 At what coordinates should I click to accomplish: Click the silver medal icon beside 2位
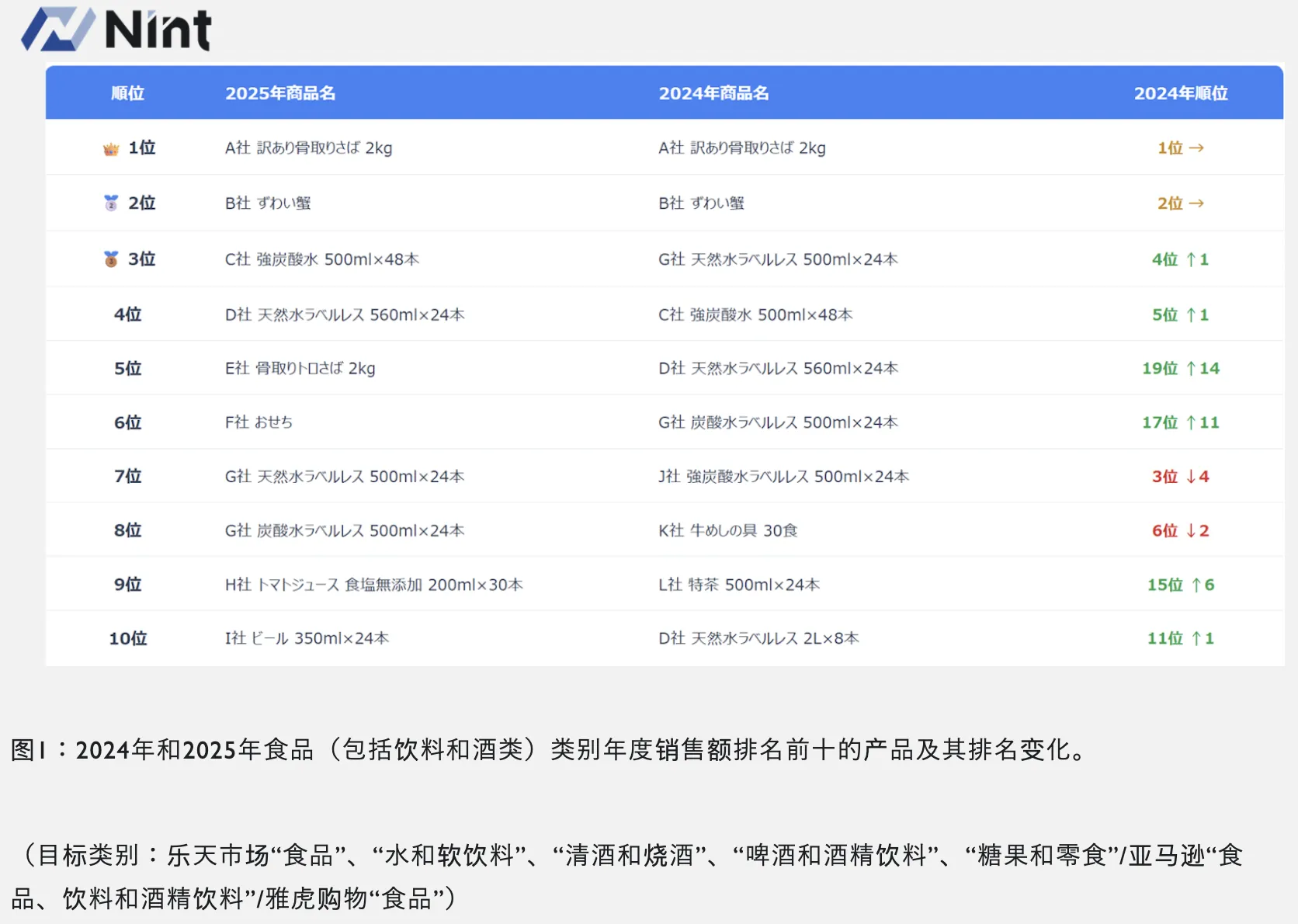(111, 203)
